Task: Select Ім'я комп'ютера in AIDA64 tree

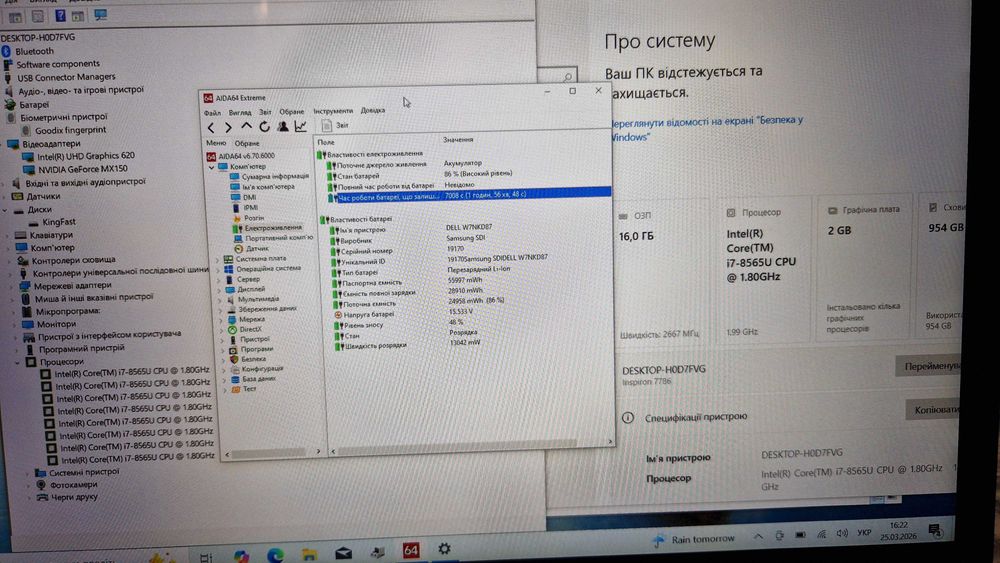Action: coord(263,187)
